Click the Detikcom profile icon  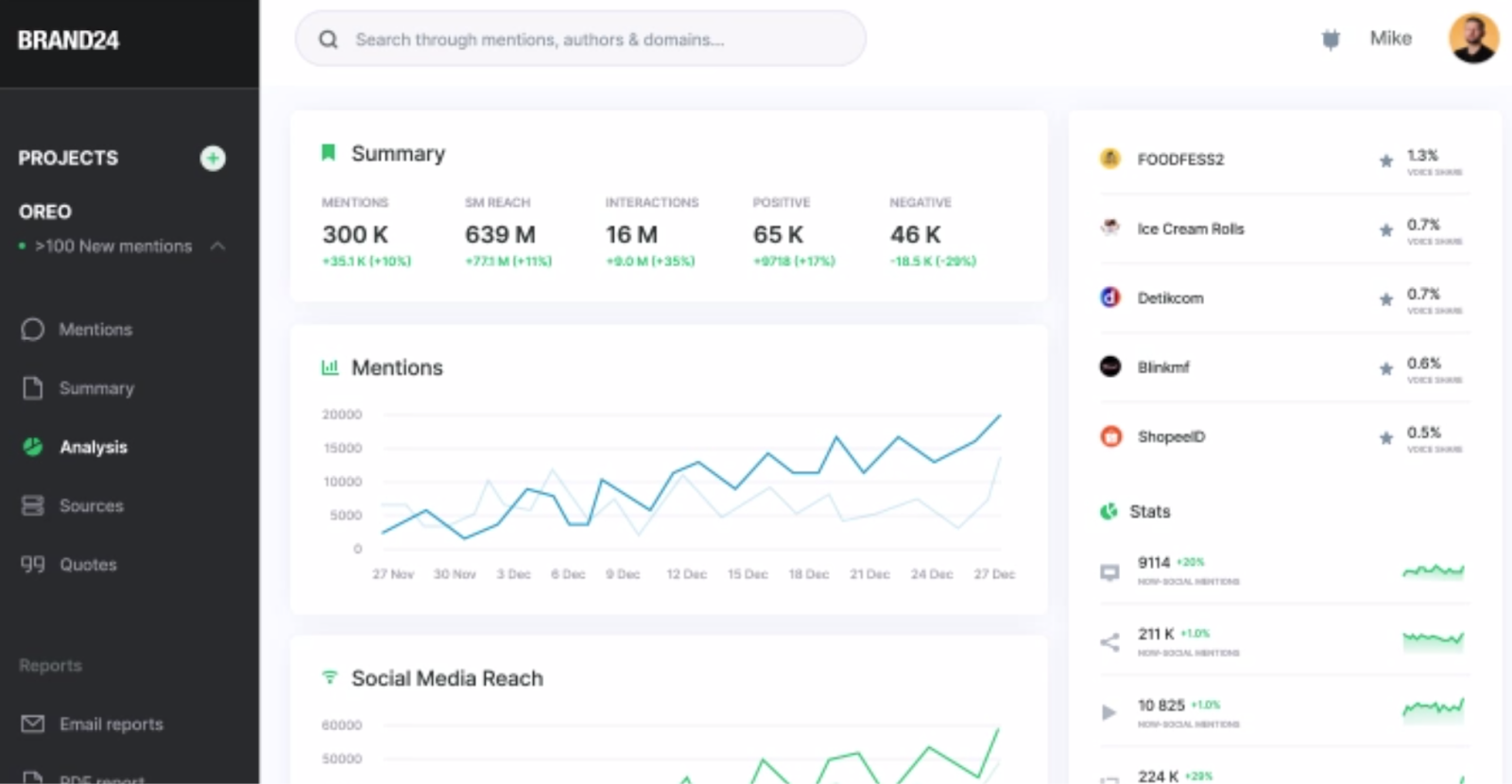[x=1110, y=298]
